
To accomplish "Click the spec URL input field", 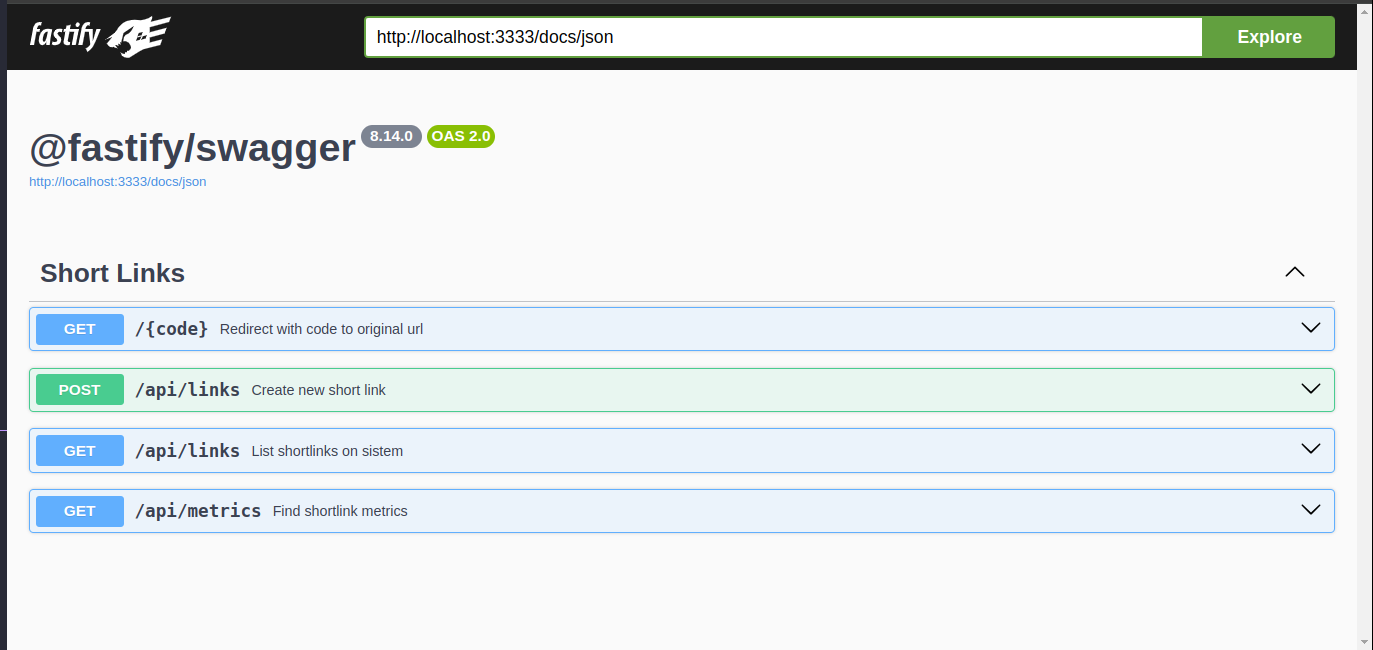I will (783, 37).
